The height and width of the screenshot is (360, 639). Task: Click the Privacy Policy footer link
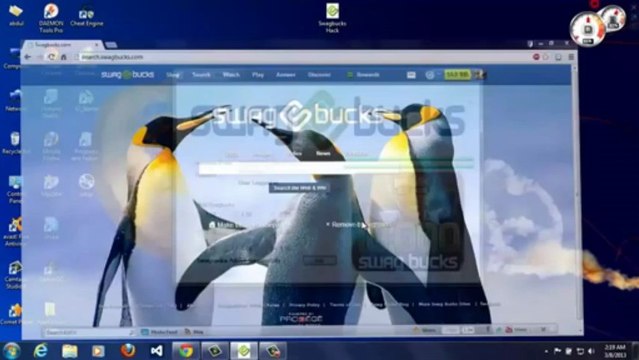tap(304, 305)
